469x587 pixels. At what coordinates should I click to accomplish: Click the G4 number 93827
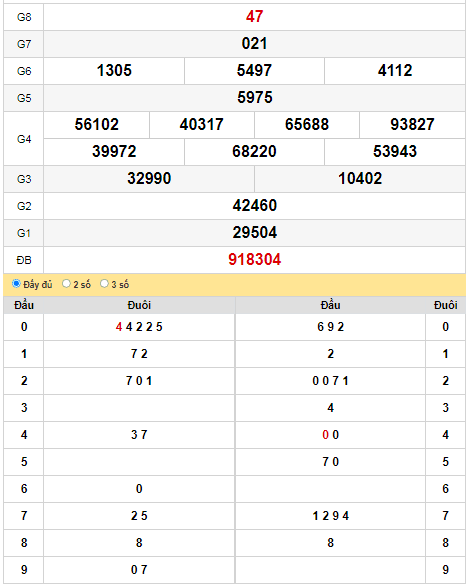point(412,125)
